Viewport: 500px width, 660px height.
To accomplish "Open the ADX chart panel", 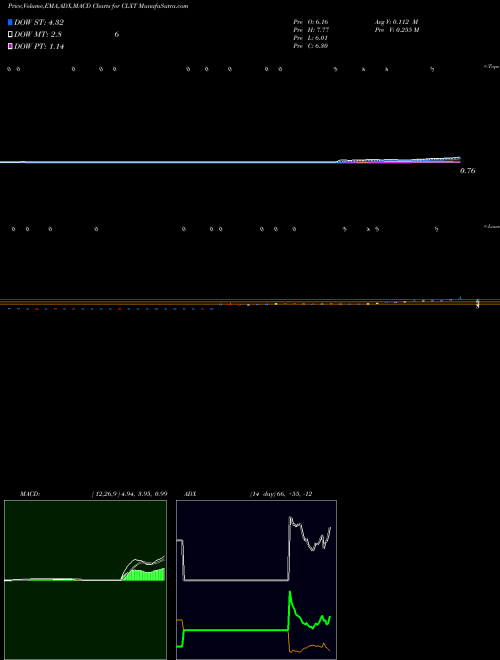I will 256,580.
